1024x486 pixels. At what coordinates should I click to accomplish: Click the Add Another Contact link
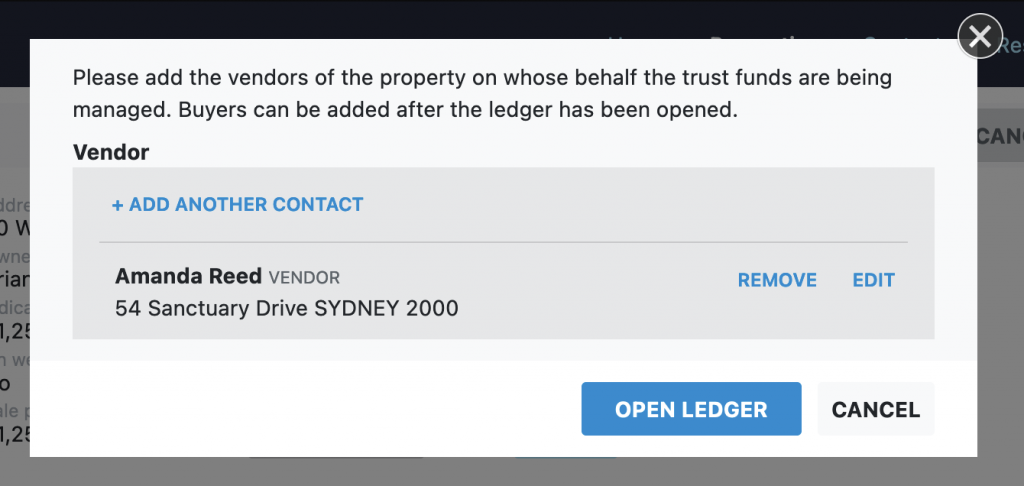tap(237, 205)
